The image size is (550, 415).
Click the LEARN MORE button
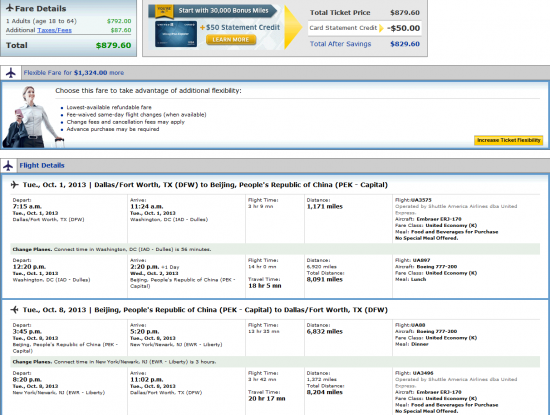[x=231, y=40]
